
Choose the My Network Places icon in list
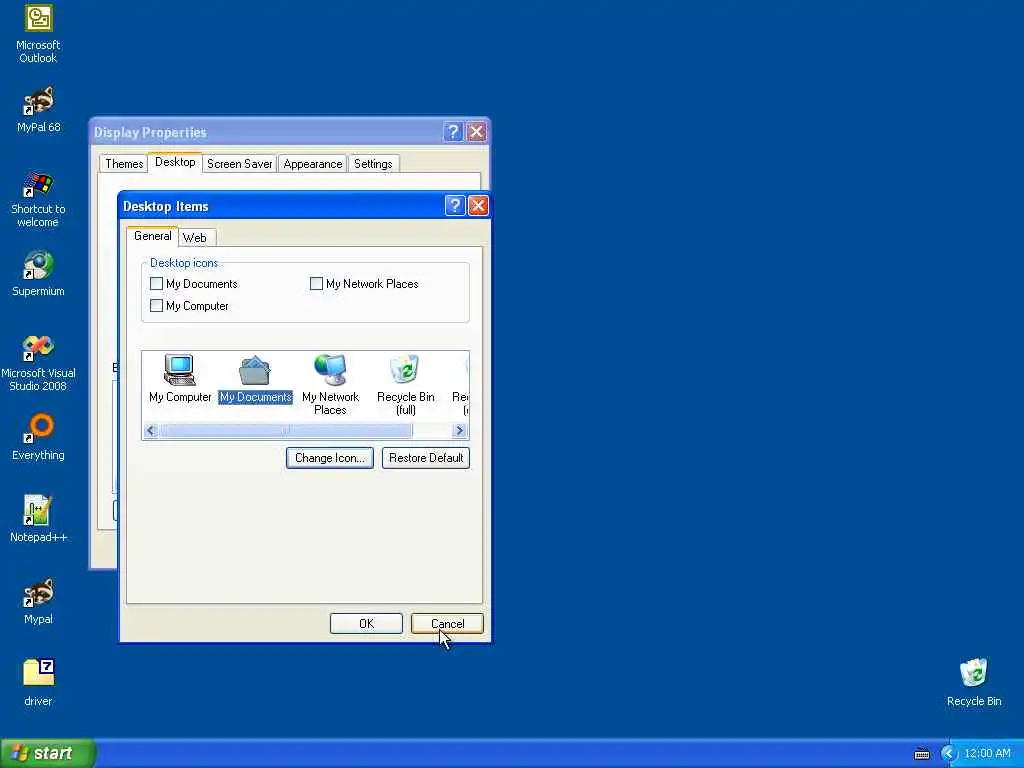point(330,385)
